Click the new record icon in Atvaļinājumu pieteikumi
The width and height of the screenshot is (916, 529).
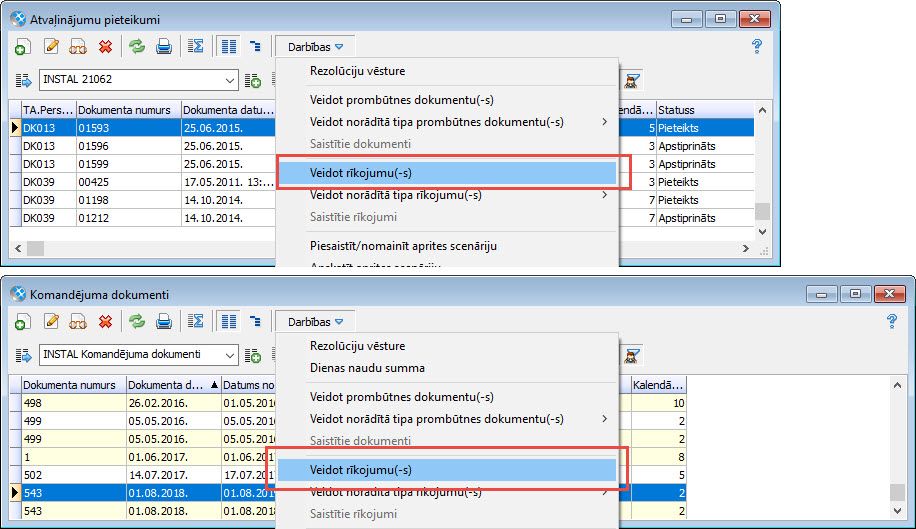tap(23, 47)
